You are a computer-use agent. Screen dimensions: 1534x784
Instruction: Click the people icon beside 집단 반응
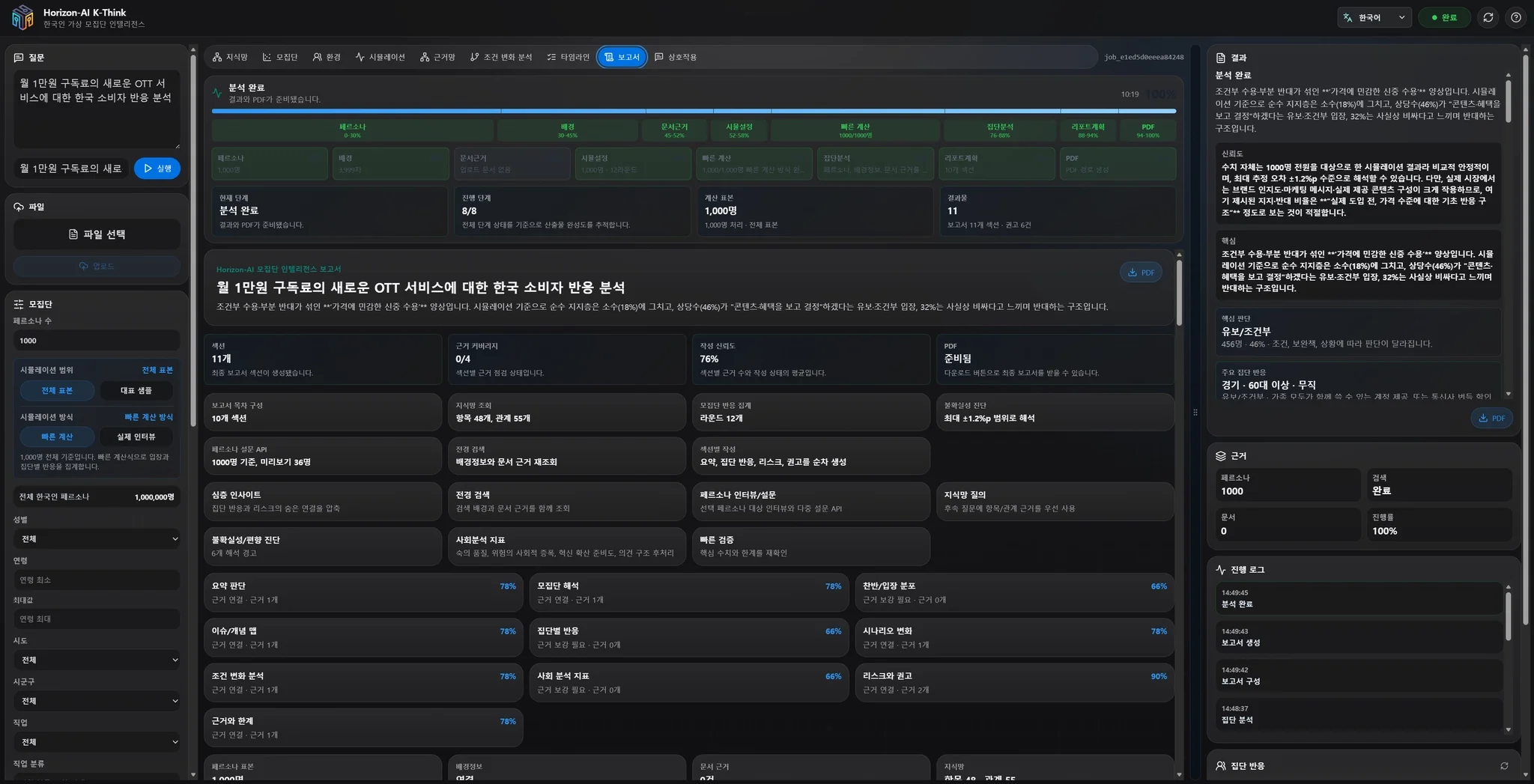click(1221, 765)
